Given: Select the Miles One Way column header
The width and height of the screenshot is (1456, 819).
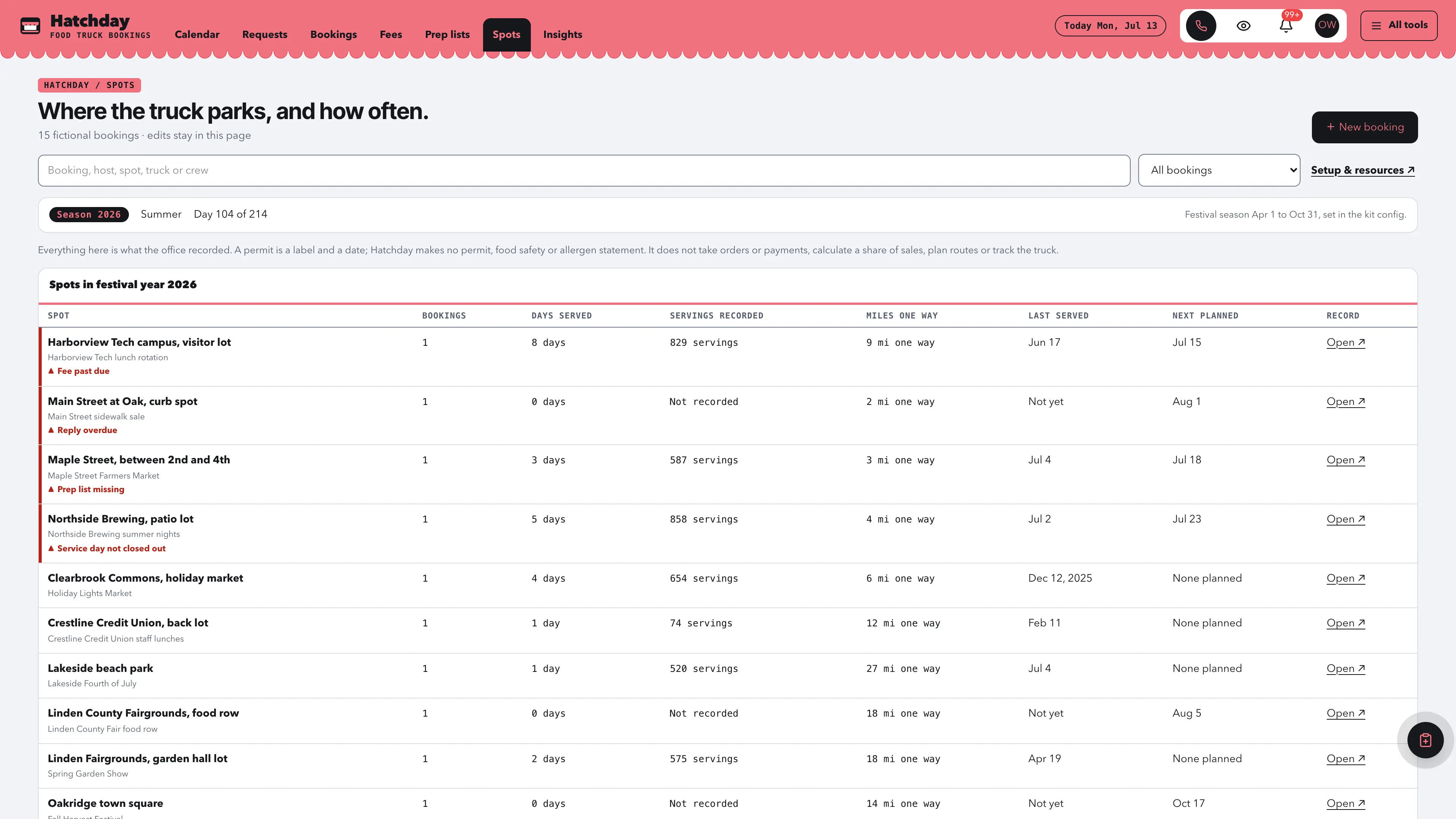Looking at the screenshot, I should [x=902, y=315].
